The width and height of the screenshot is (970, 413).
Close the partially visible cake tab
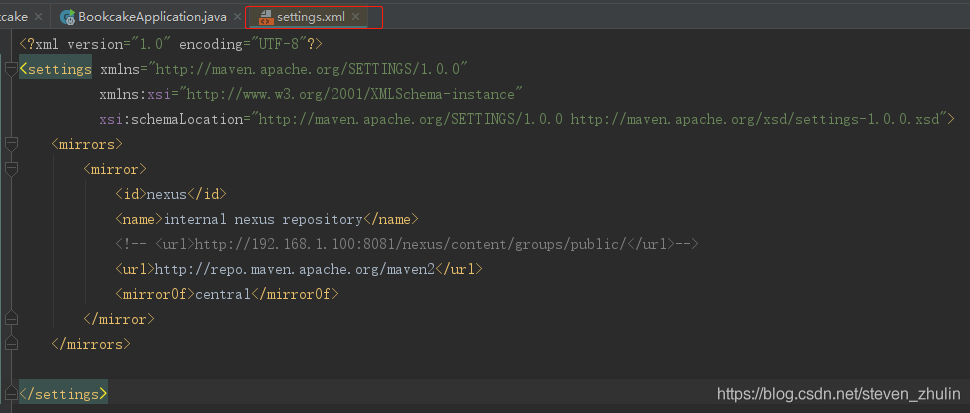click(38, 17)
